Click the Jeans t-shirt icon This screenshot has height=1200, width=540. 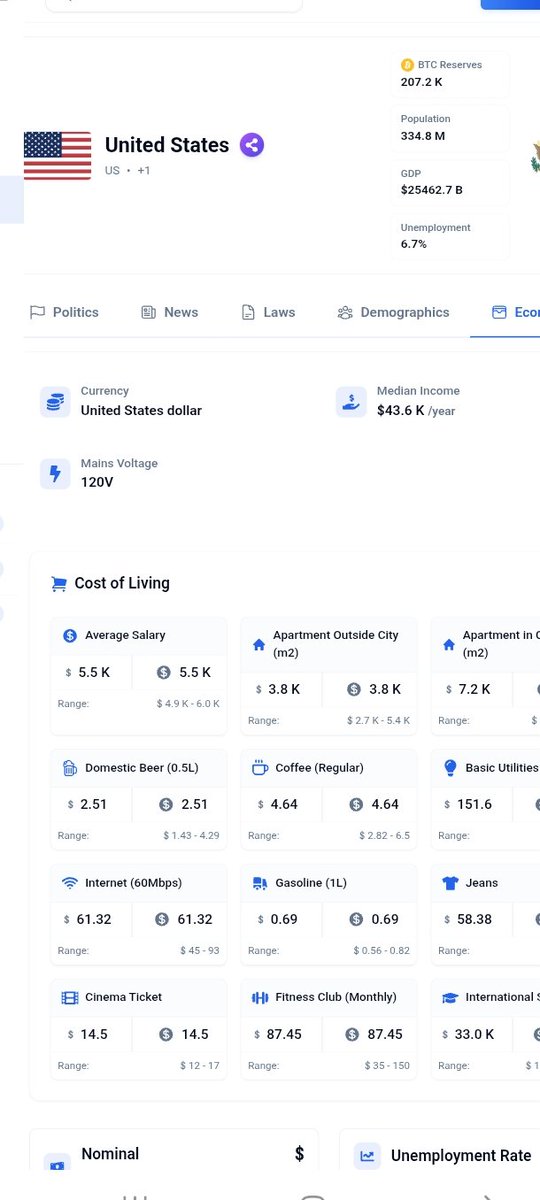449,883
